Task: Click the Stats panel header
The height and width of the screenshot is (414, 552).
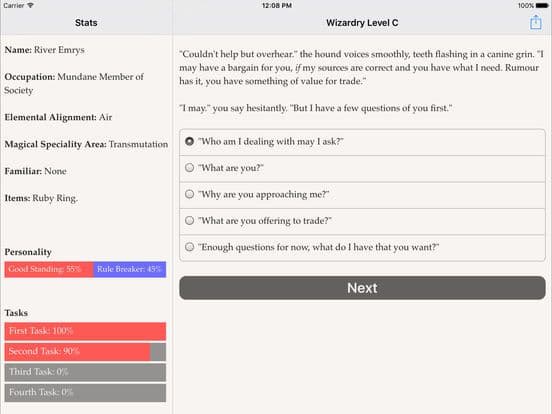Action: [86, 23]
